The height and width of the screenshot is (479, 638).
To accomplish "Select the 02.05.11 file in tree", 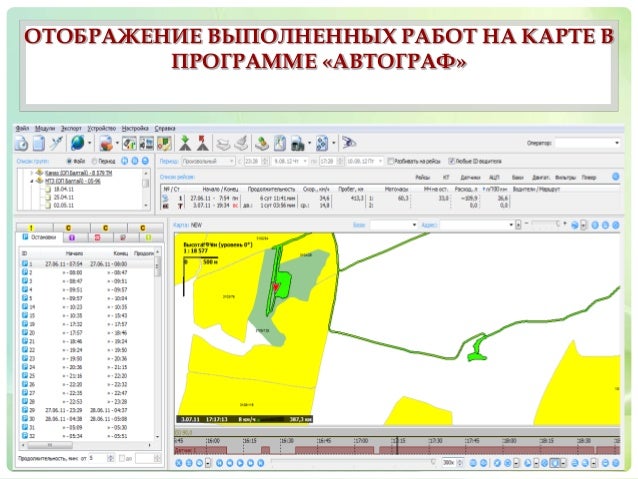I will click(x=63, y=206).
